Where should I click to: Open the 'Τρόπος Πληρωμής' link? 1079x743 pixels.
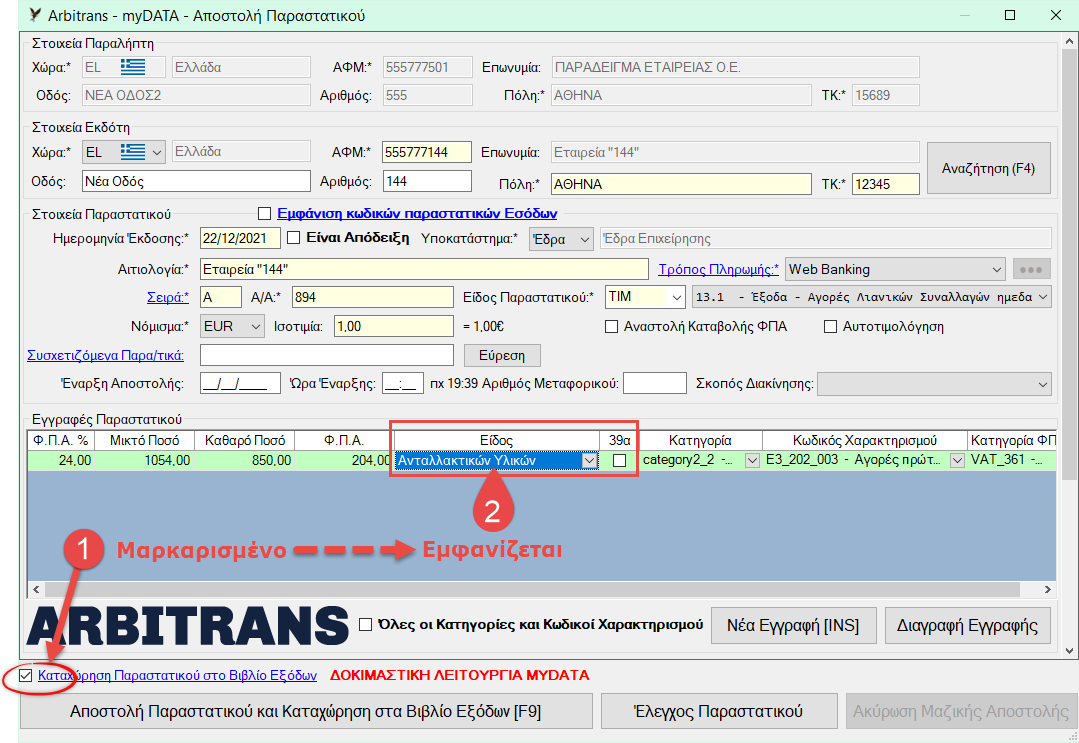coord(718,269)
